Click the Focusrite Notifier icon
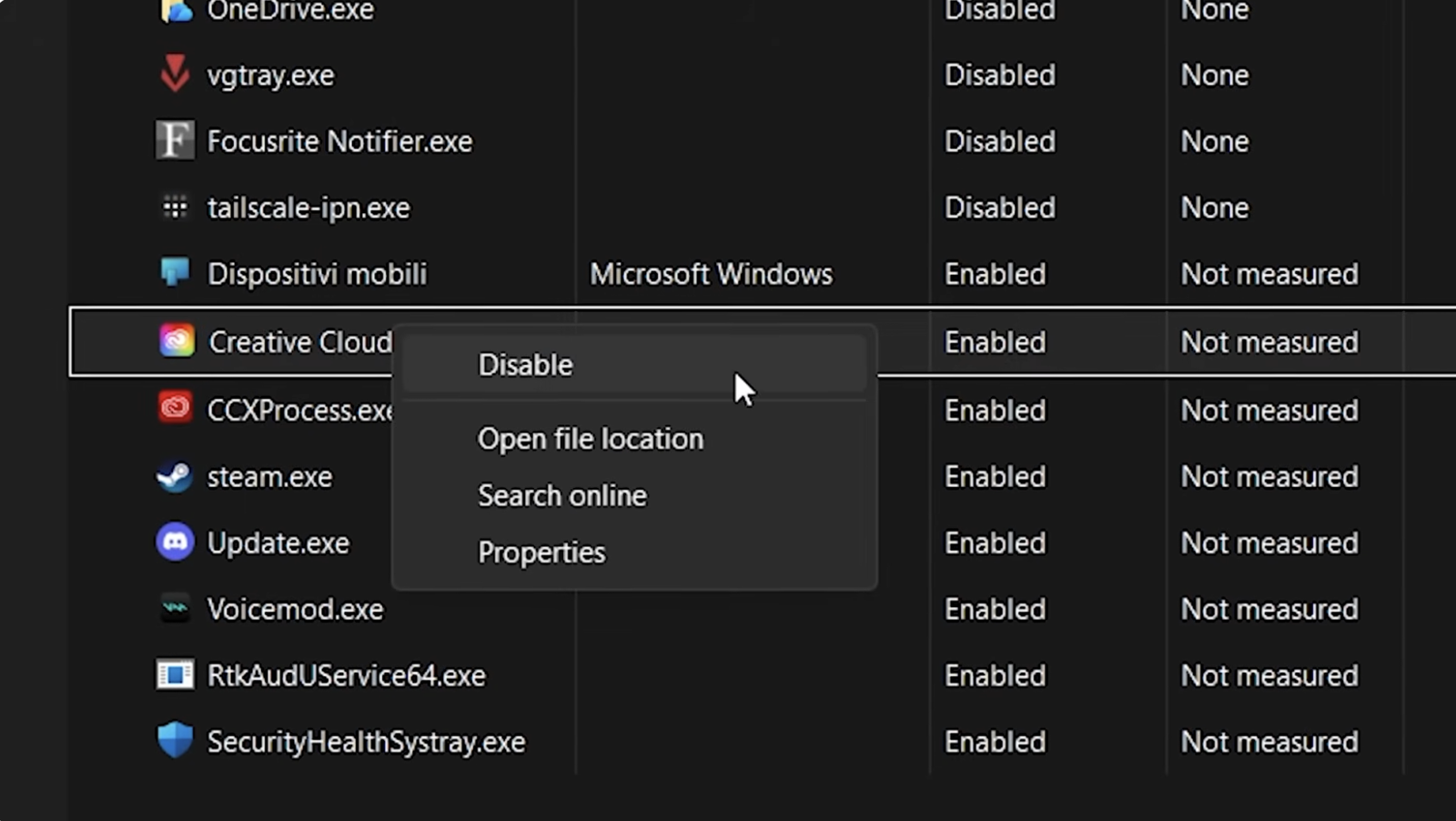This screenshot has width=1456, height=821. (x=175, y=141)
